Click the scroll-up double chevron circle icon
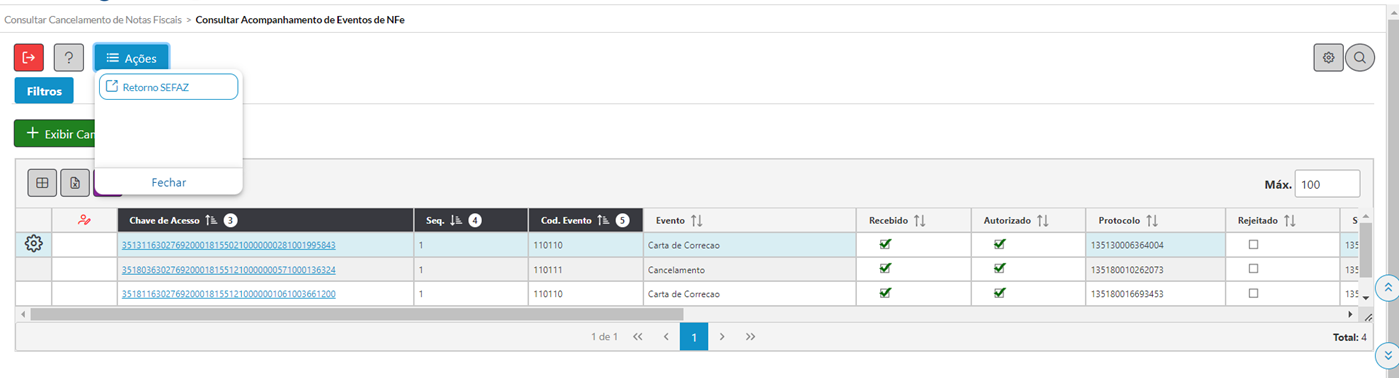The image size is (1399, 378). [1387, 287]
